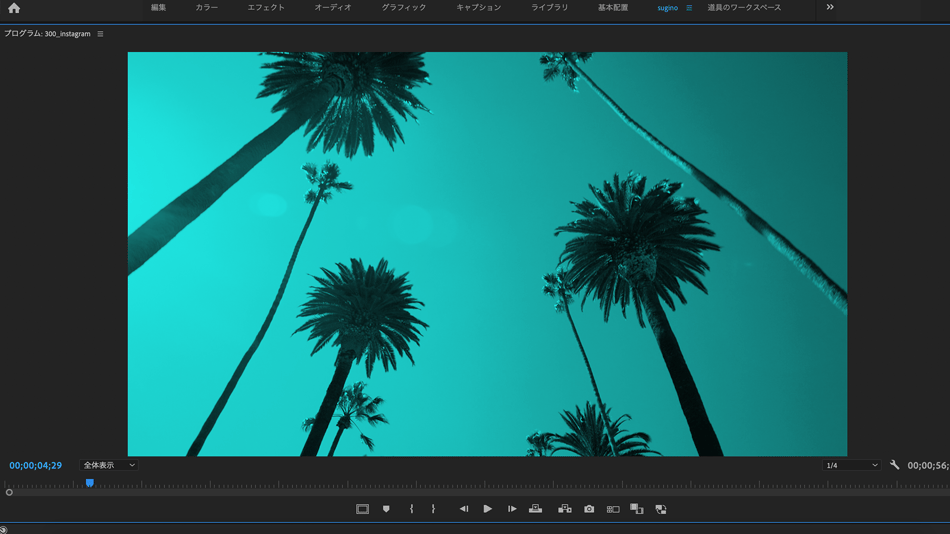Click the Mark Out bracket icon

point(433,509)
